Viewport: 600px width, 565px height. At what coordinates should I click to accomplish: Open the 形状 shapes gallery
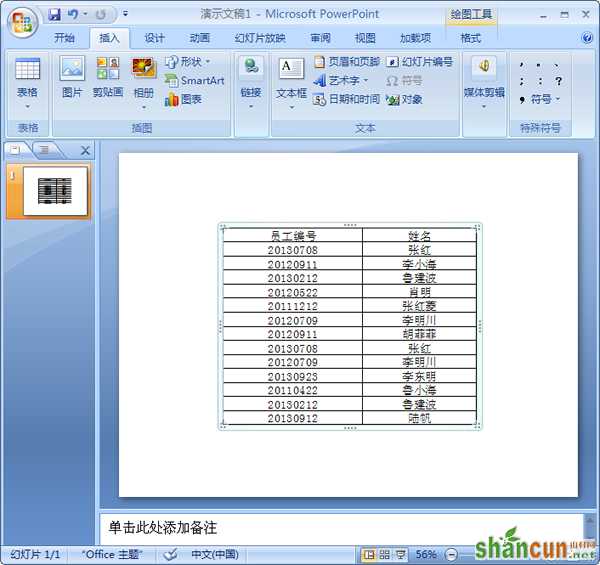point(188,62)
